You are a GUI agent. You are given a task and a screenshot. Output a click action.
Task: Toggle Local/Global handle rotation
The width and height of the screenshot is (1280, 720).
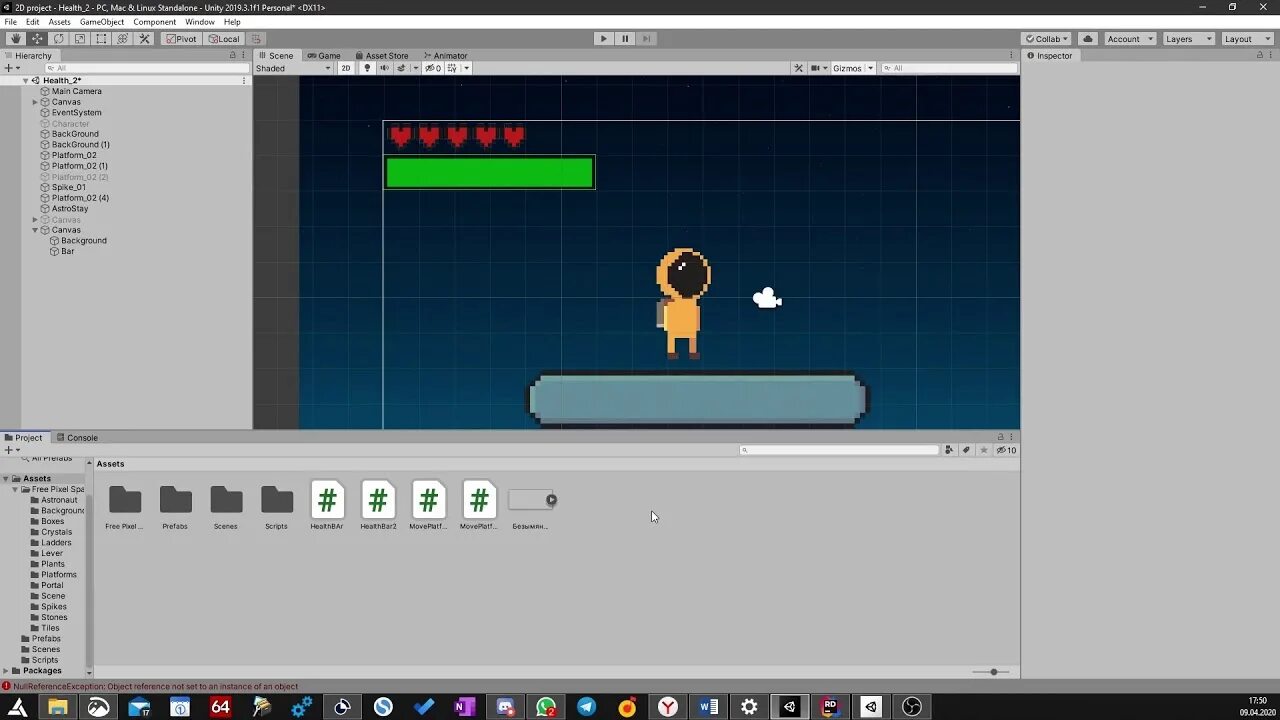(x=224, y=39)
